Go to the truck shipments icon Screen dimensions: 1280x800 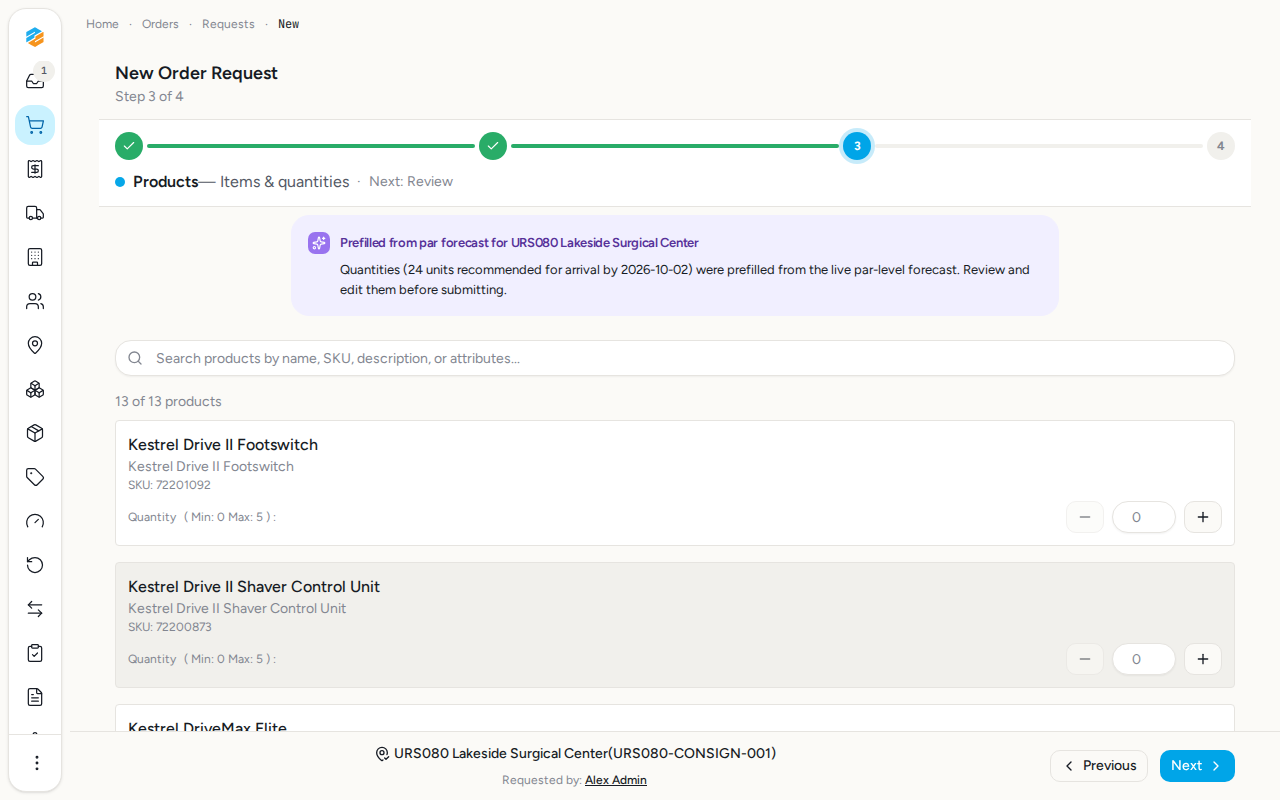click(x=35, y=213)
